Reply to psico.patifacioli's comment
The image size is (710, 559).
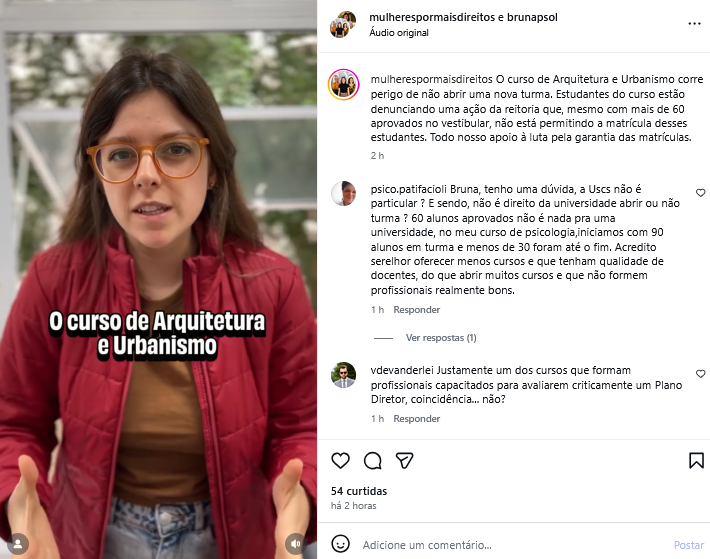click(417, 310)
